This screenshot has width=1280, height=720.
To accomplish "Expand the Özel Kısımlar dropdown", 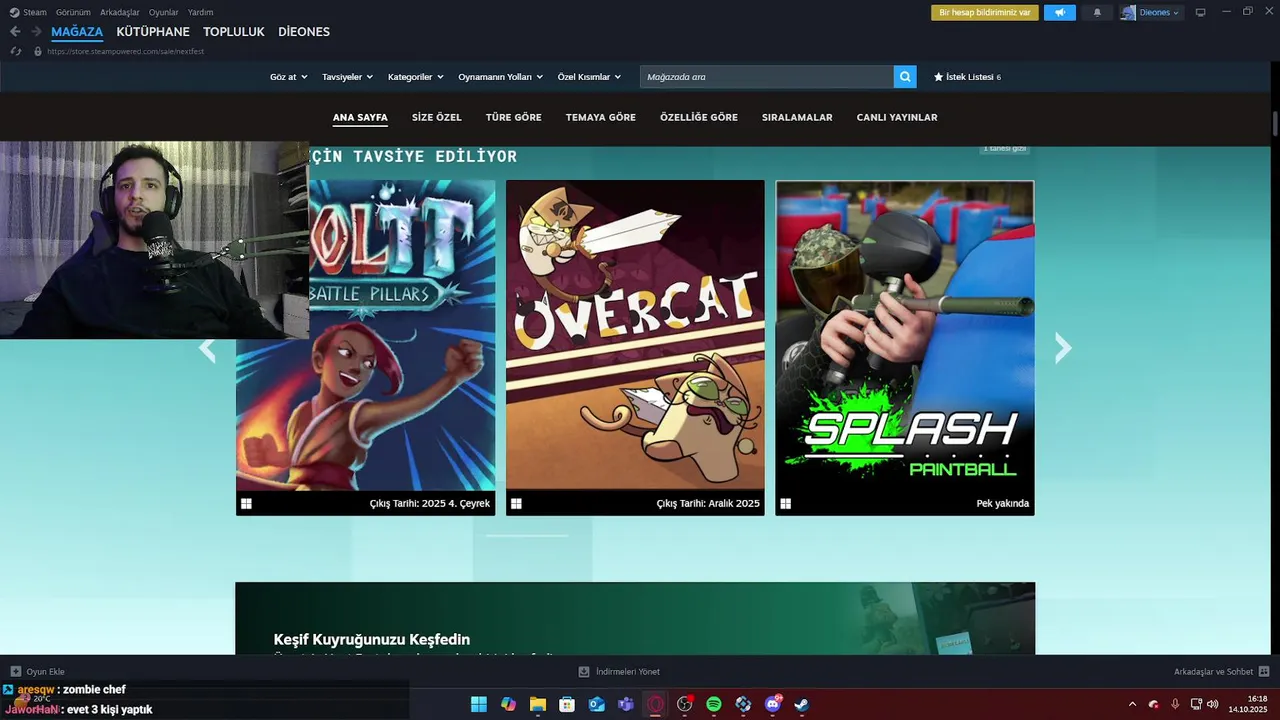I will tap(589, 77).
